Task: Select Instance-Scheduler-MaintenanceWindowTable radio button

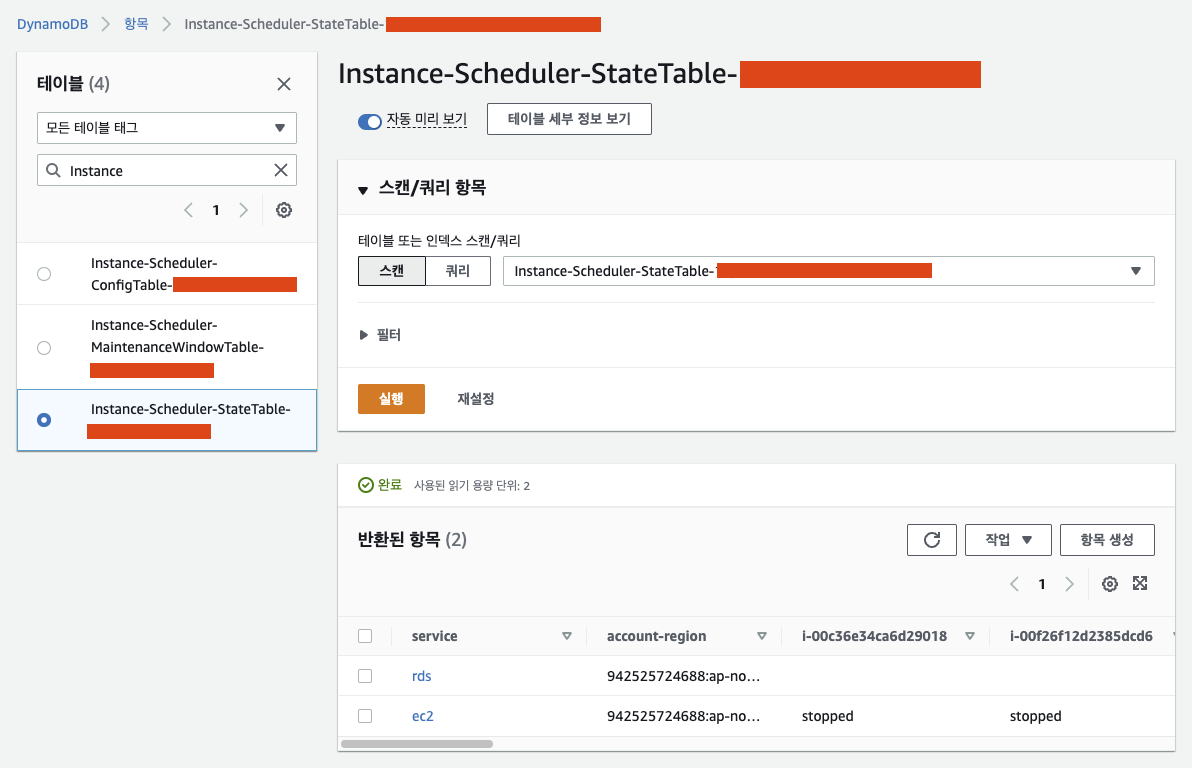Action: click(x=44, y=348)
